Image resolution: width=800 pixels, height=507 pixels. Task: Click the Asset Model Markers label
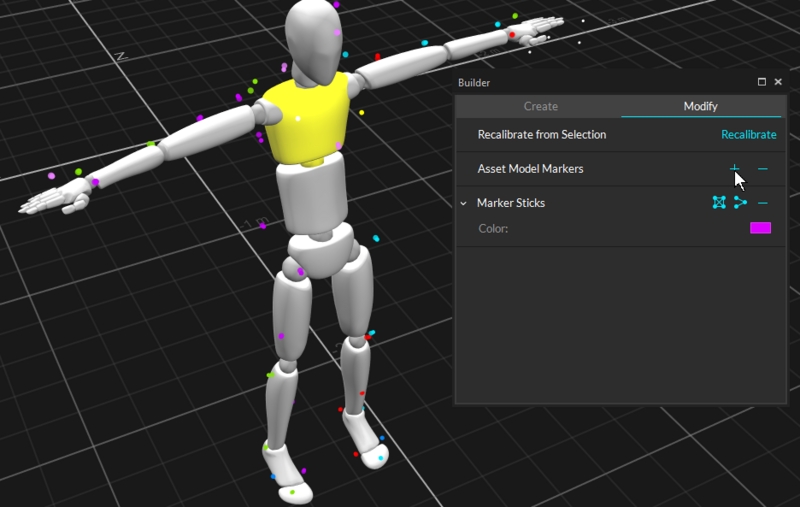[530, 169]
